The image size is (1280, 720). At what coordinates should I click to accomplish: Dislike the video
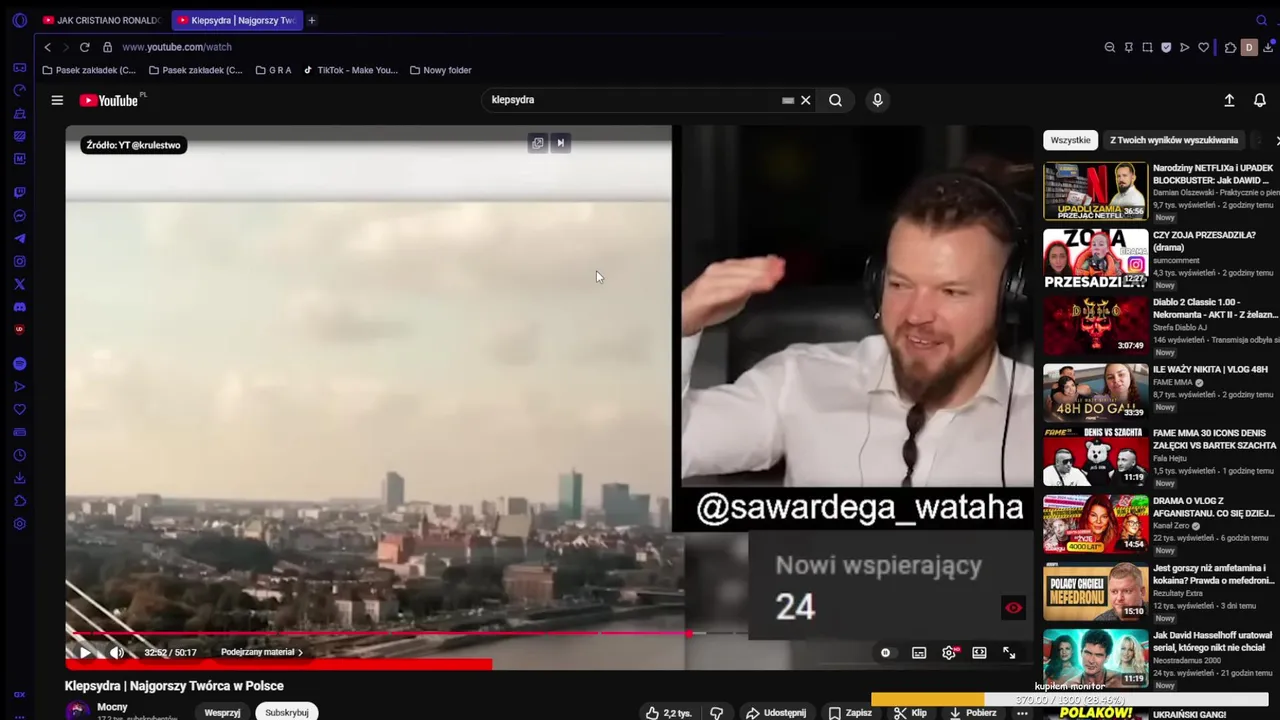tap(716, 713)
